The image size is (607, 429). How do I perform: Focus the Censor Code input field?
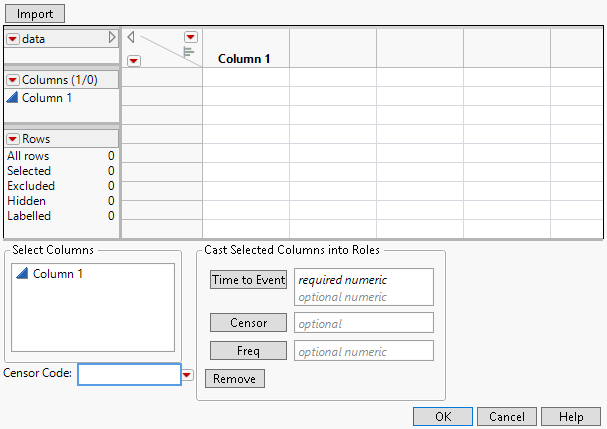pyautogui.click(x=129, y=374)
